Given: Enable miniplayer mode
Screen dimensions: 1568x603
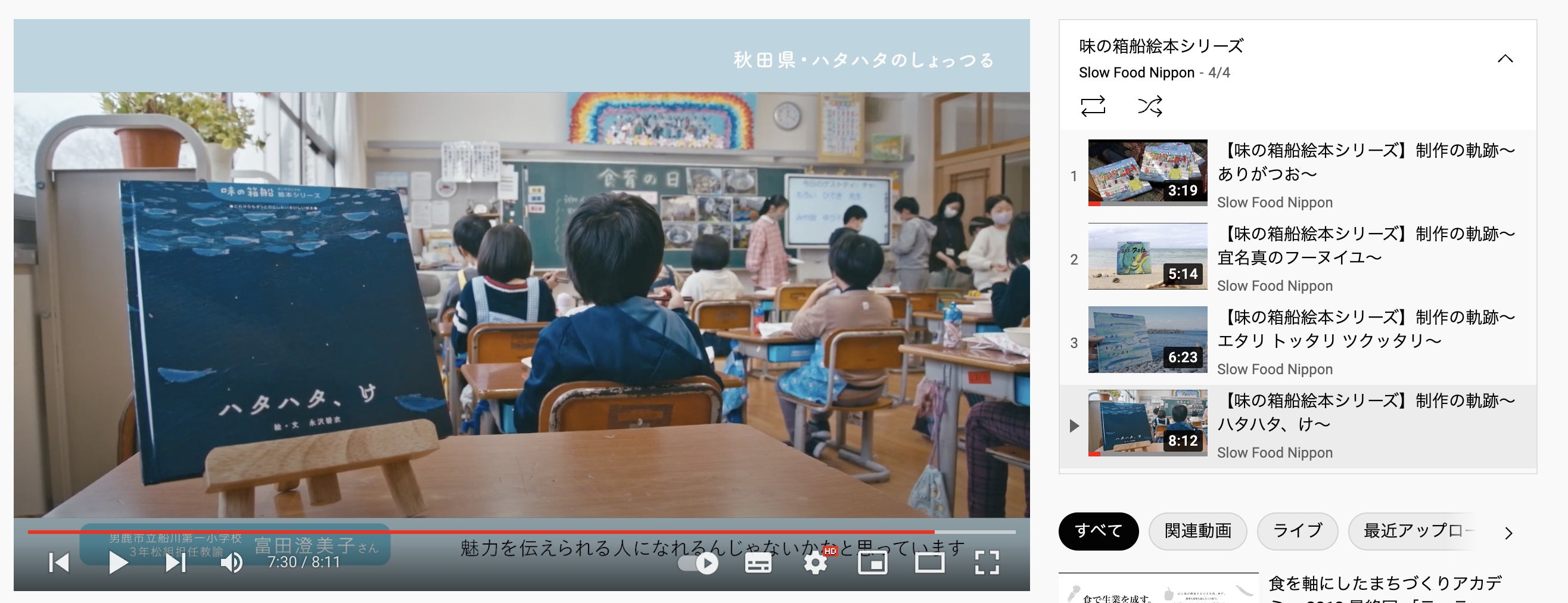Looking at the screenshot, I should (872, 562).
